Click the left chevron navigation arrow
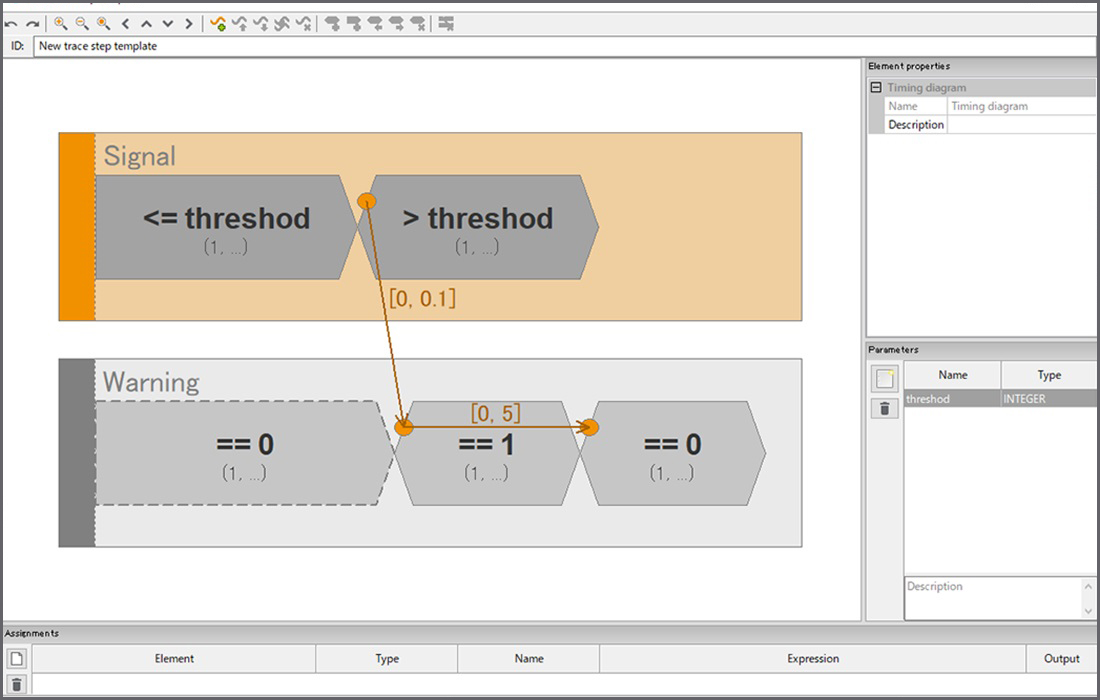The height and width of the screenshot is (700, 1100). tap(125, 23)
